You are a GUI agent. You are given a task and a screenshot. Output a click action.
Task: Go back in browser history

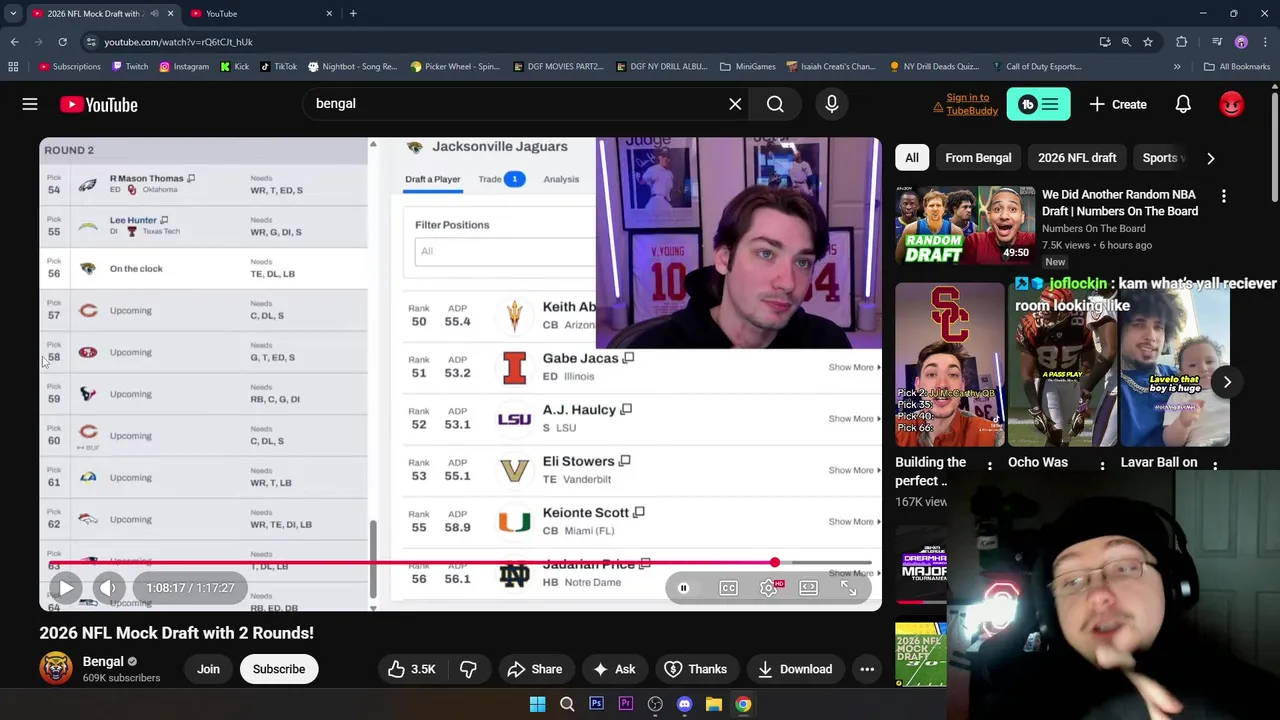pos(14,42)
